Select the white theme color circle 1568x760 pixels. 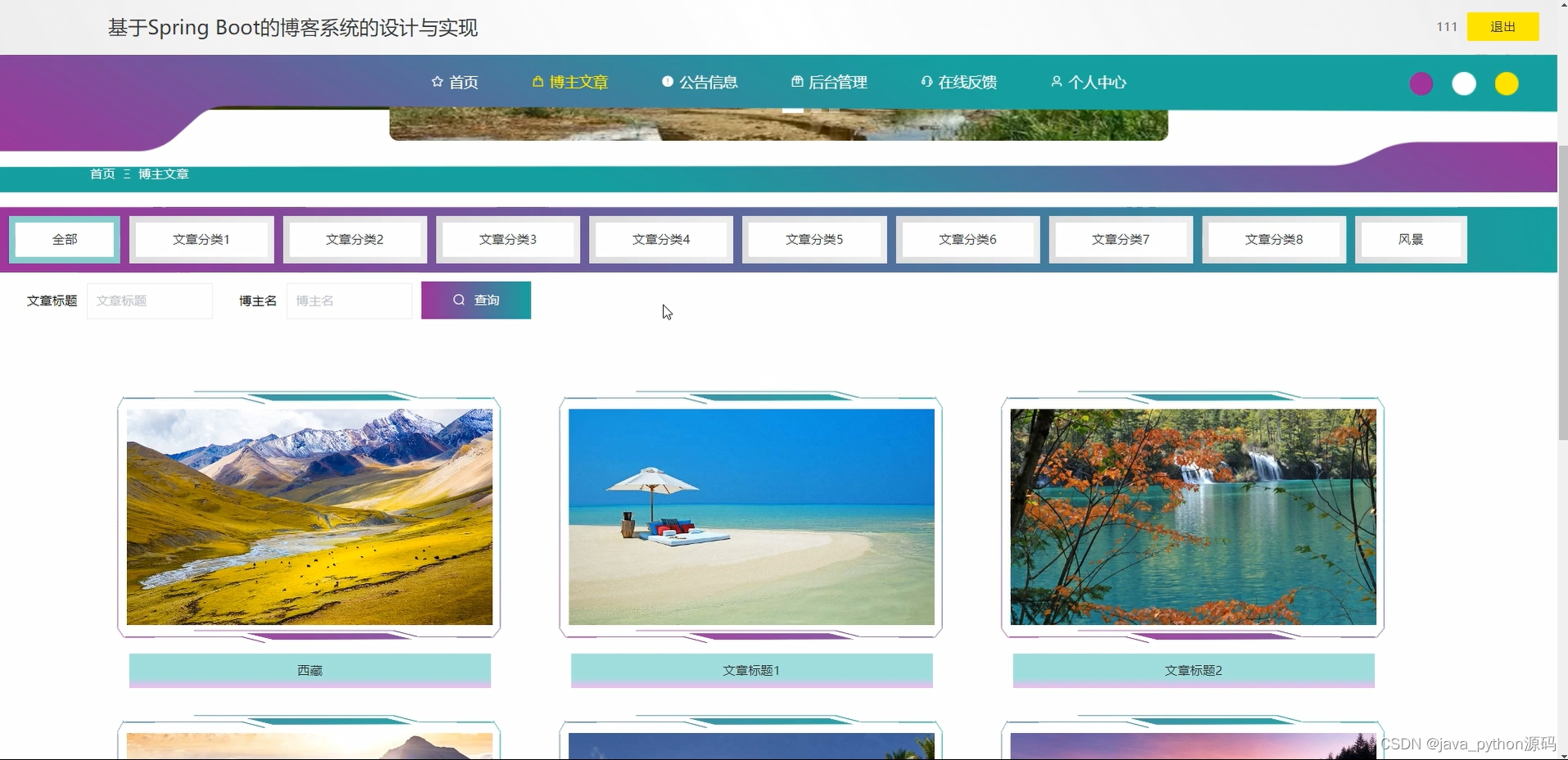coord(1464,84)
